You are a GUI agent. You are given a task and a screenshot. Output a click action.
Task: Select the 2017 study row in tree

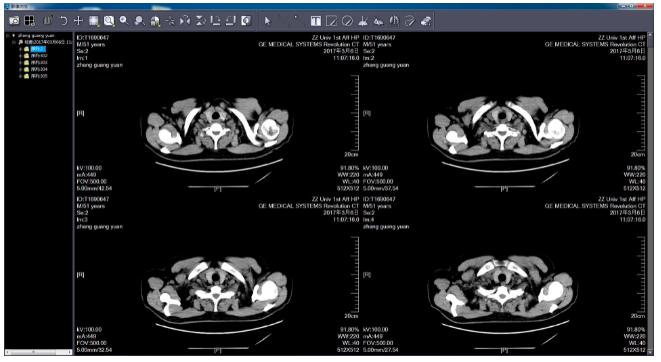click(x=48, y=42)
